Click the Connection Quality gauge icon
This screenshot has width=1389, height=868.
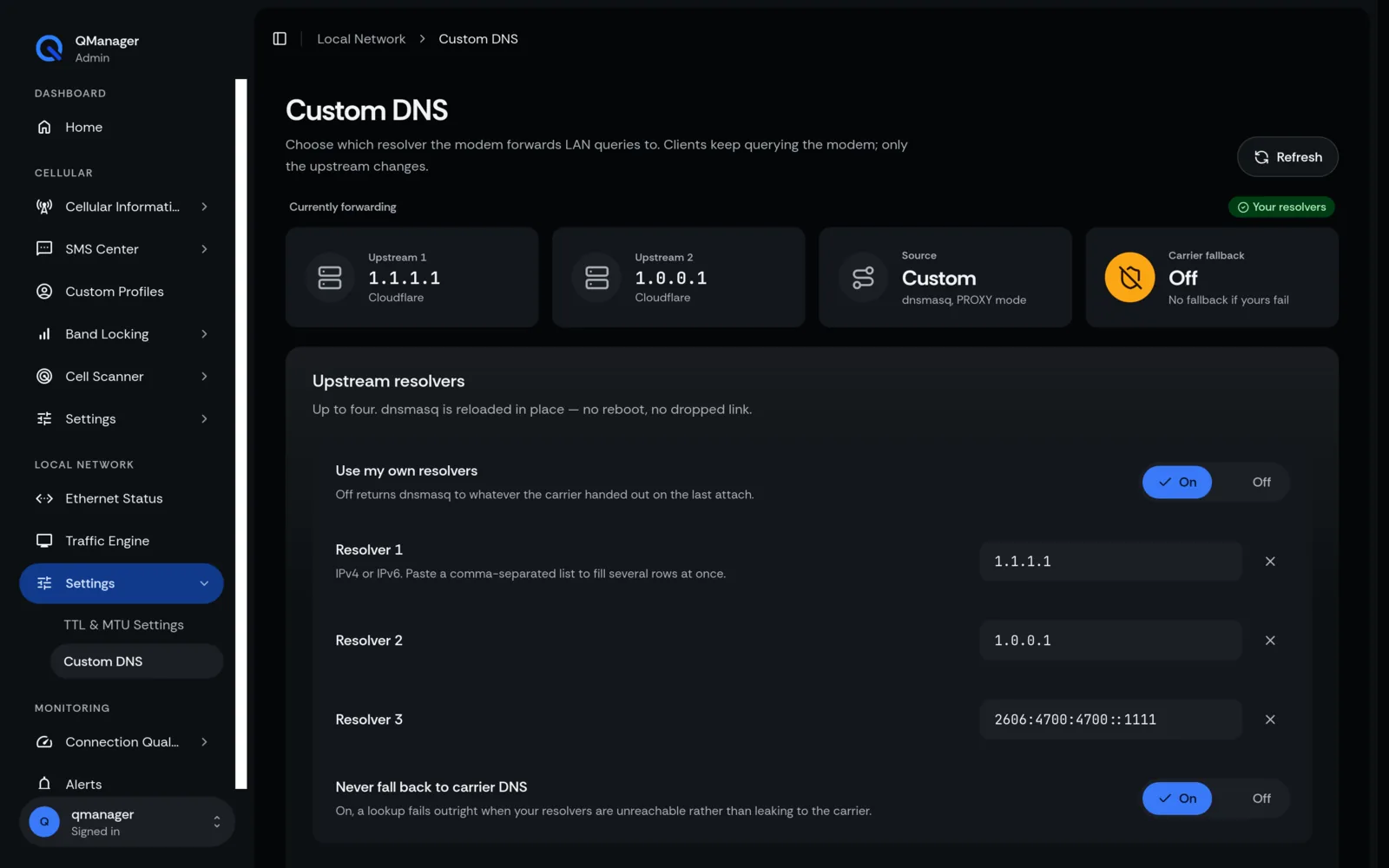(44, 742)
